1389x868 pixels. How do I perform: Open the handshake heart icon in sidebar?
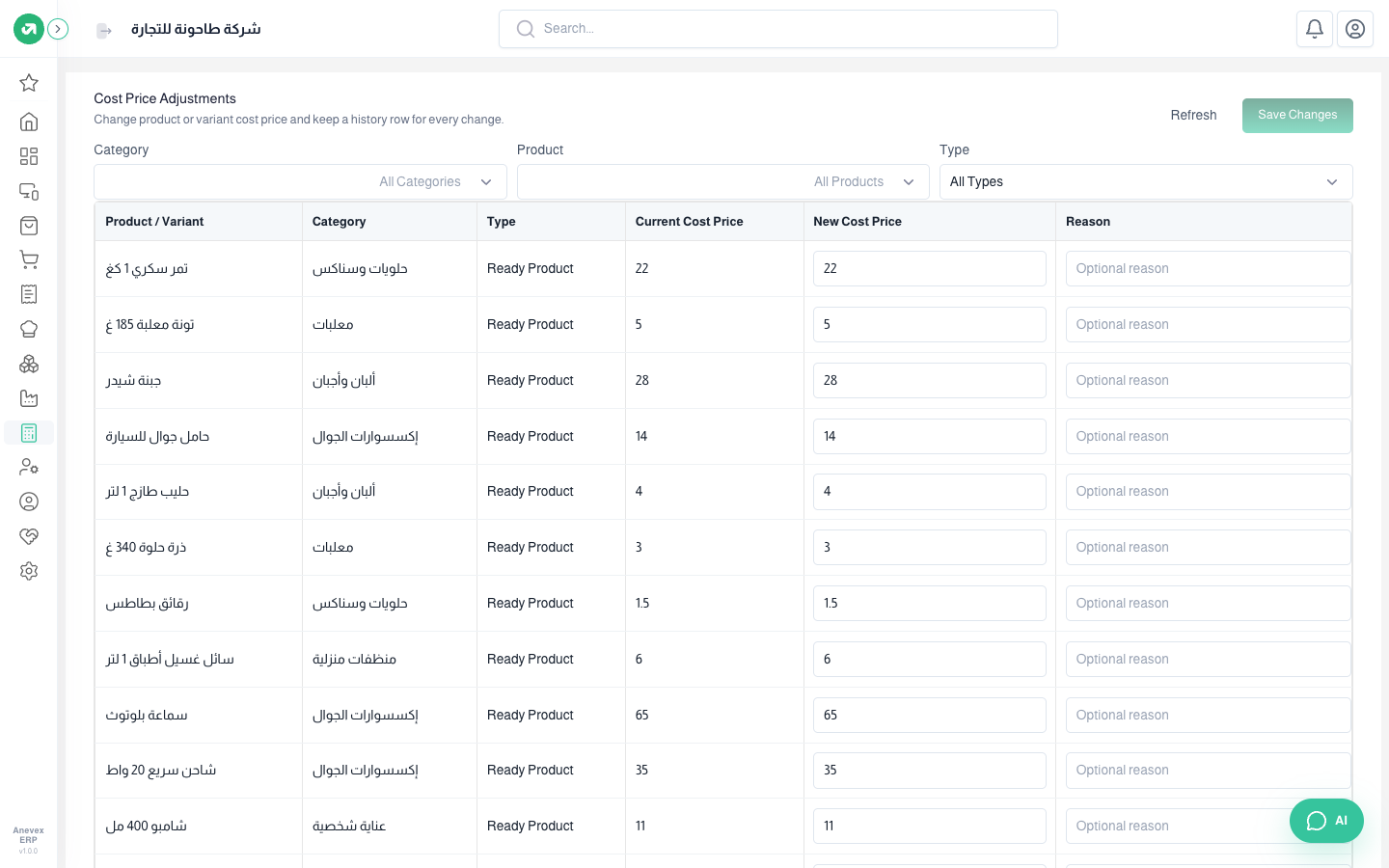pos(29,536)
